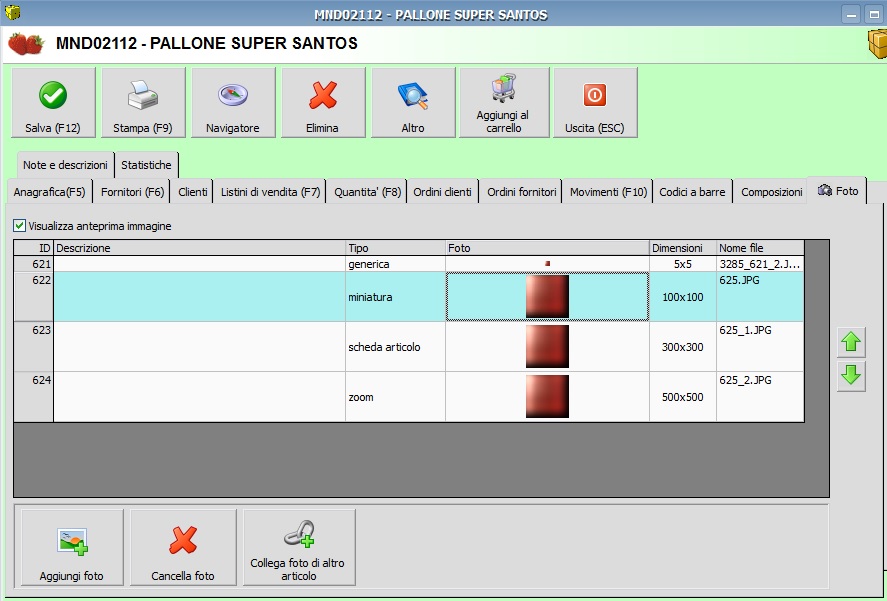This screenshot has height=601, width=887.
Task: Click Aggiungi al carrello cart button
Action: 504,102
